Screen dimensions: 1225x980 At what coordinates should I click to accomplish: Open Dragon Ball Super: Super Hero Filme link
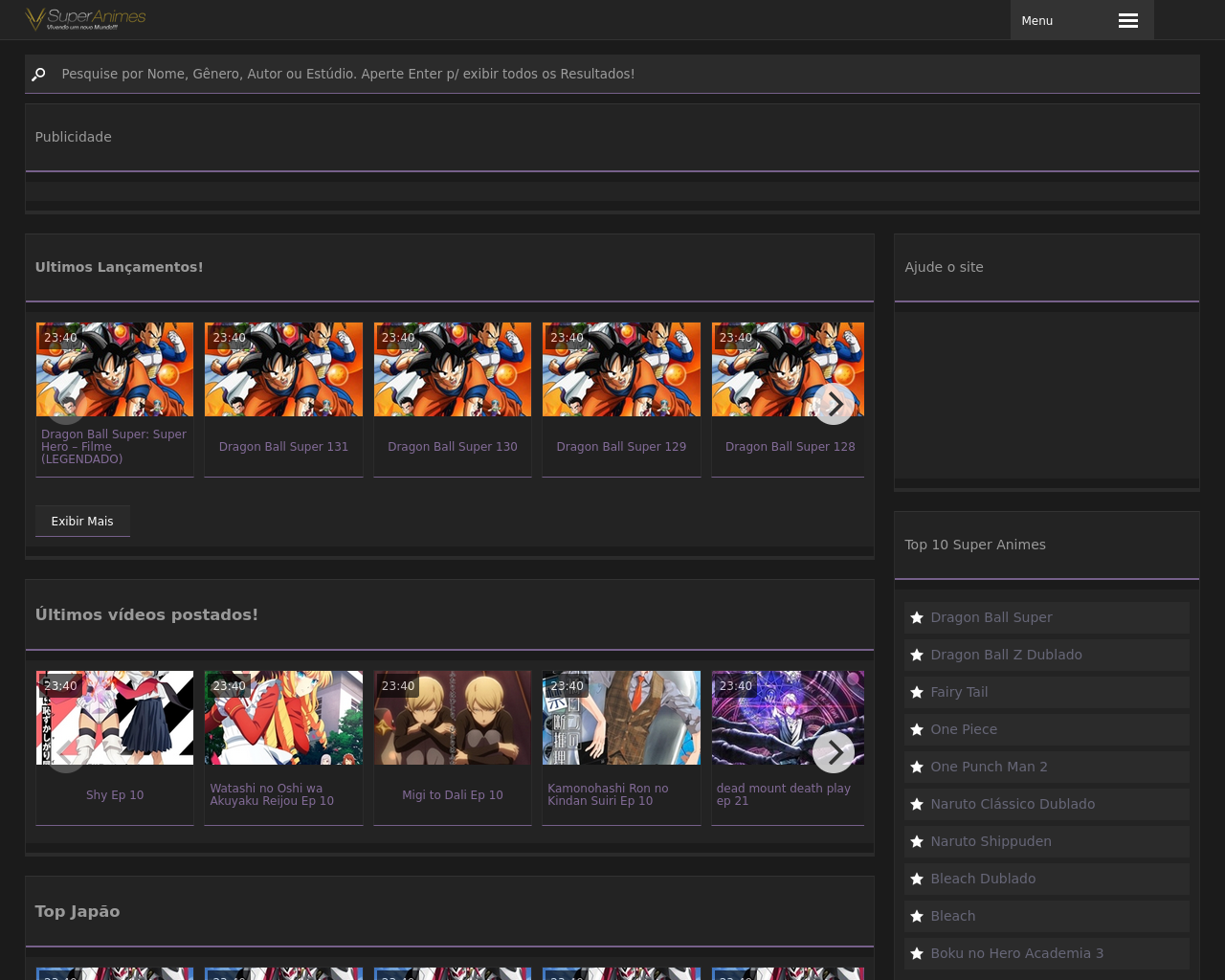(x=115, y=446)
